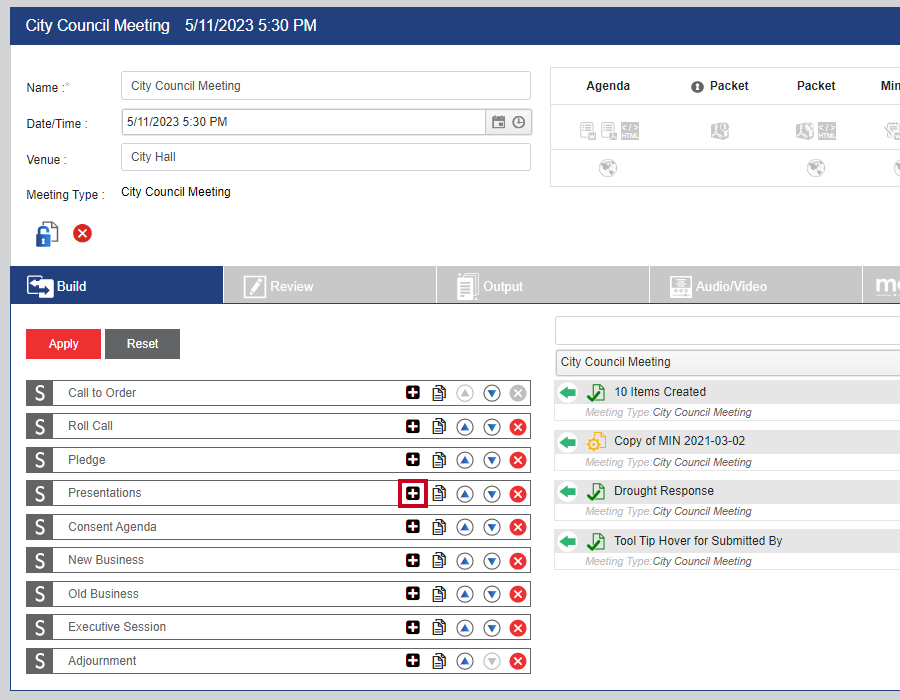Add item to Adjournment section
The height and width of the screenshot is (700, 900).
(413, 660)
